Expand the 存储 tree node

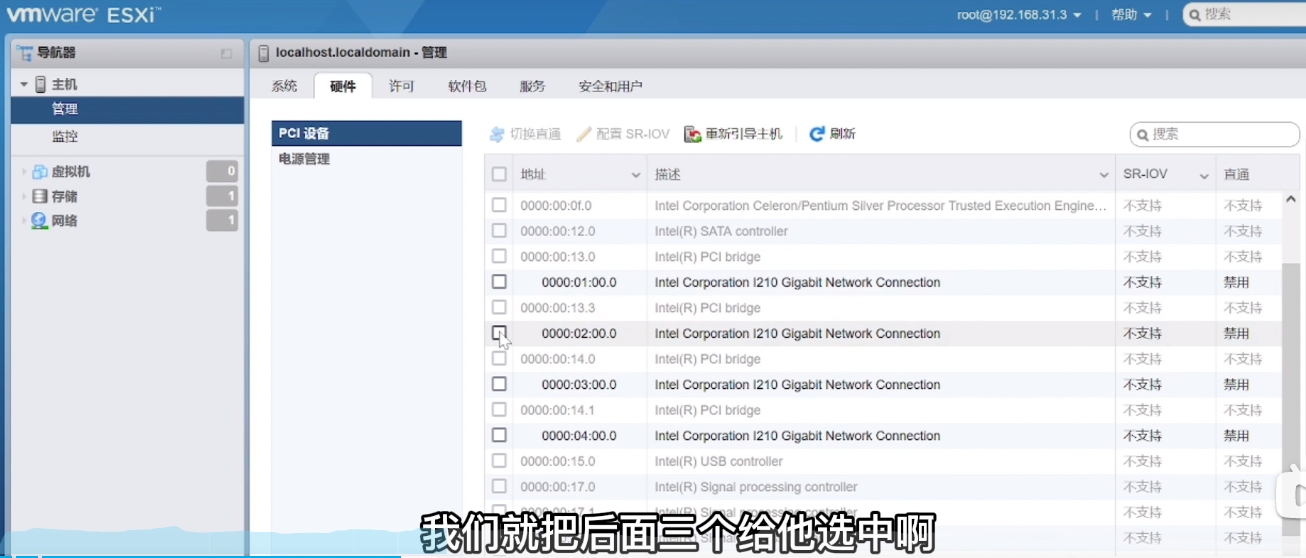24,197
